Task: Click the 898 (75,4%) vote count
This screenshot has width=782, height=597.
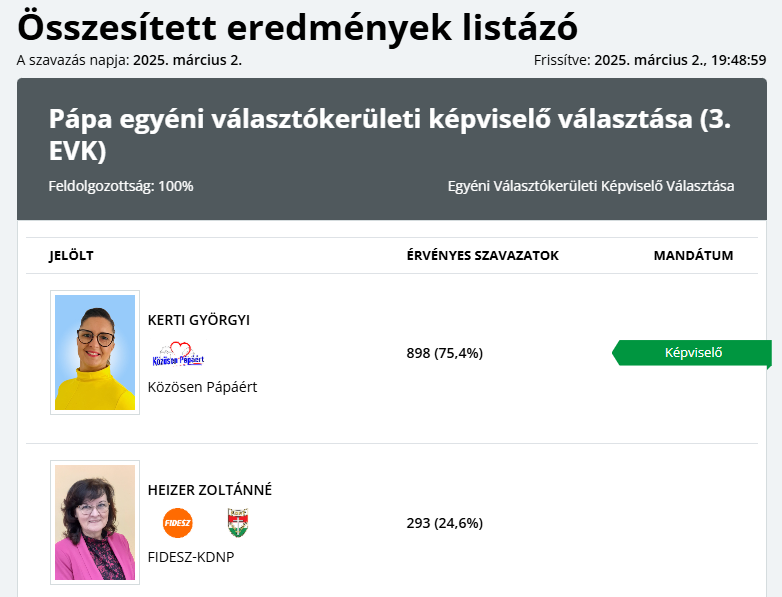Action: click(x=444, y=353)
